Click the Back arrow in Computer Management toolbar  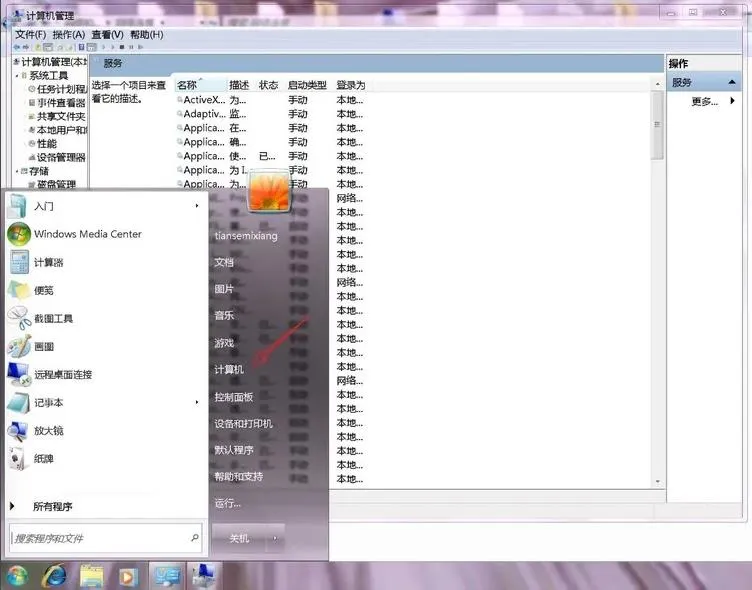pos(17,47)
